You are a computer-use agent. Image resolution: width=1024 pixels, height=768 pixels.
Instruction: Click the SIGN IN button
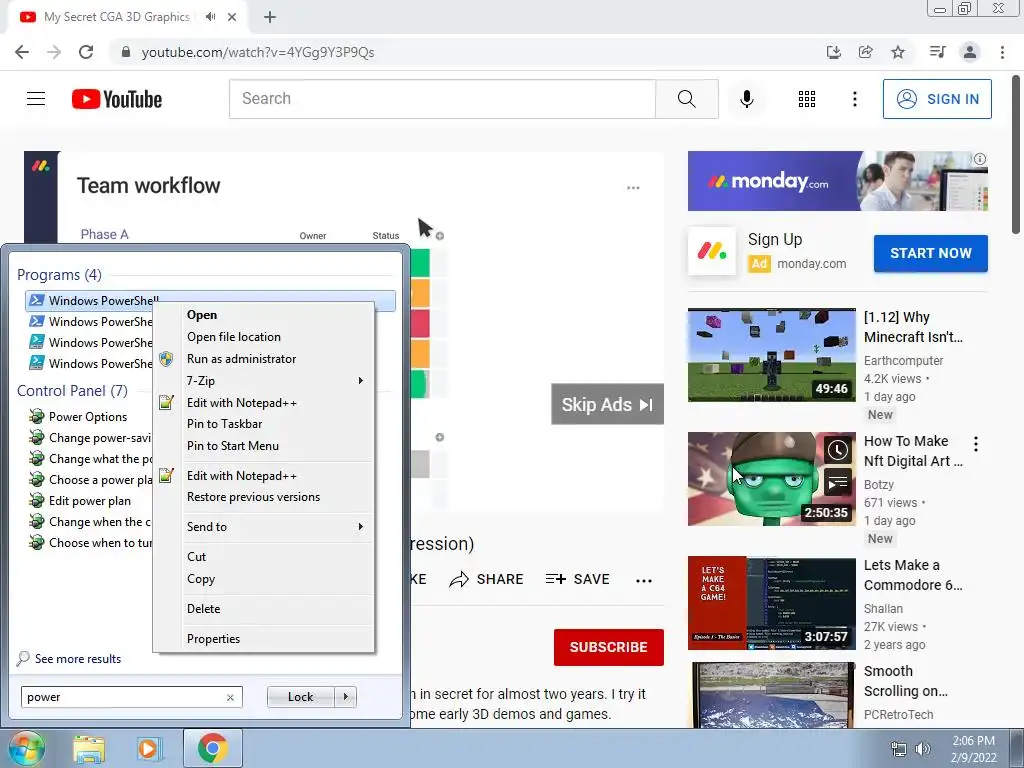coord(937,99)
